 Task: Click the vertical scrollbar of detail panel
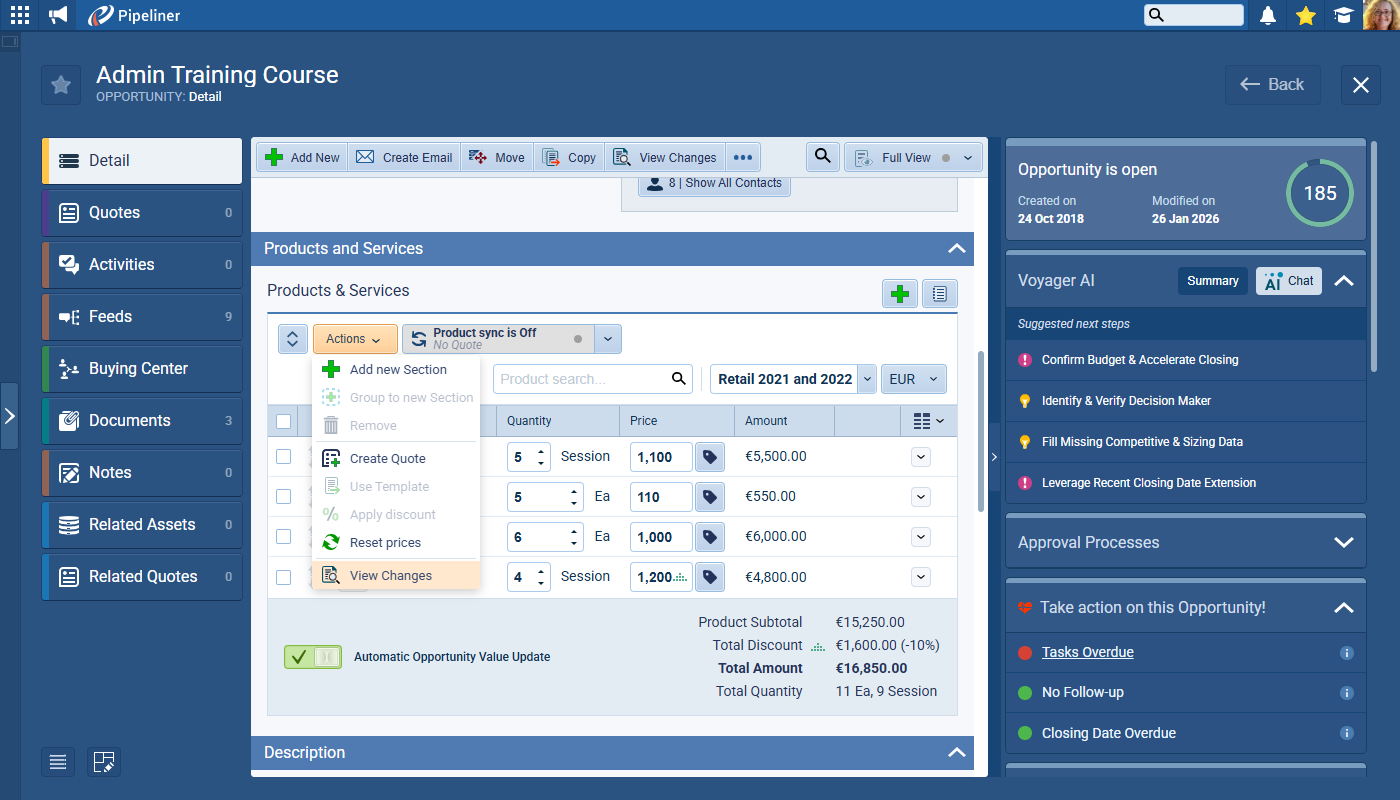point(980,430)
